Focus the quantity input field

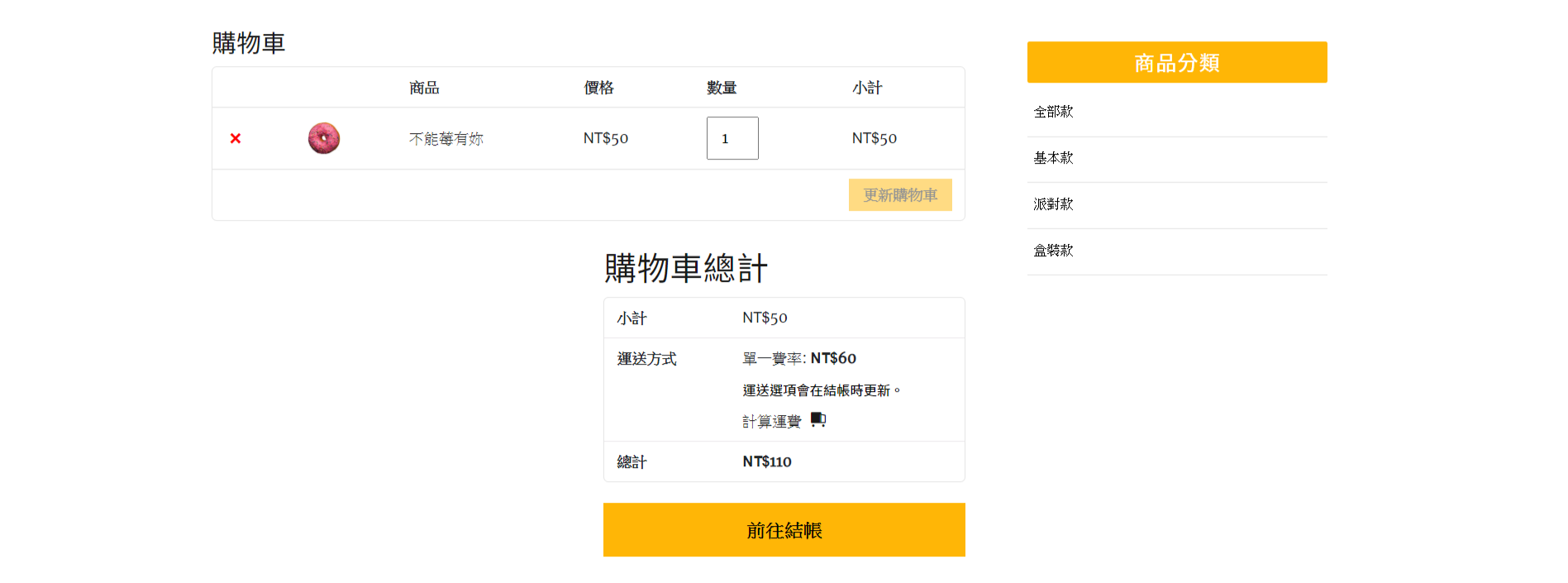click(732, 138)
